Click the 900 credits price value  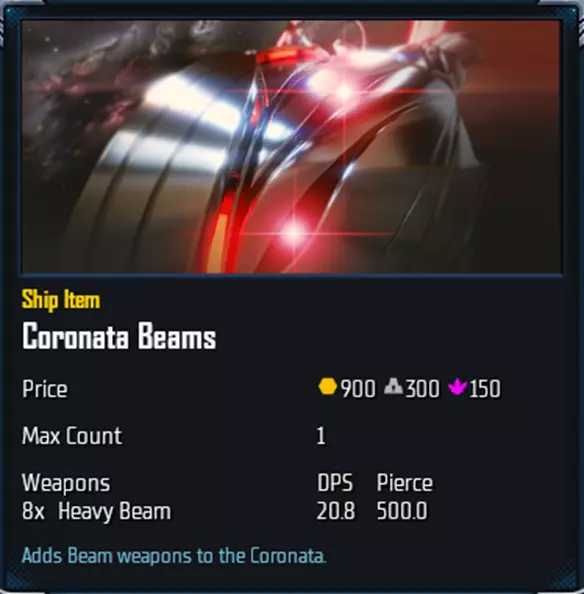pos(358,389)
